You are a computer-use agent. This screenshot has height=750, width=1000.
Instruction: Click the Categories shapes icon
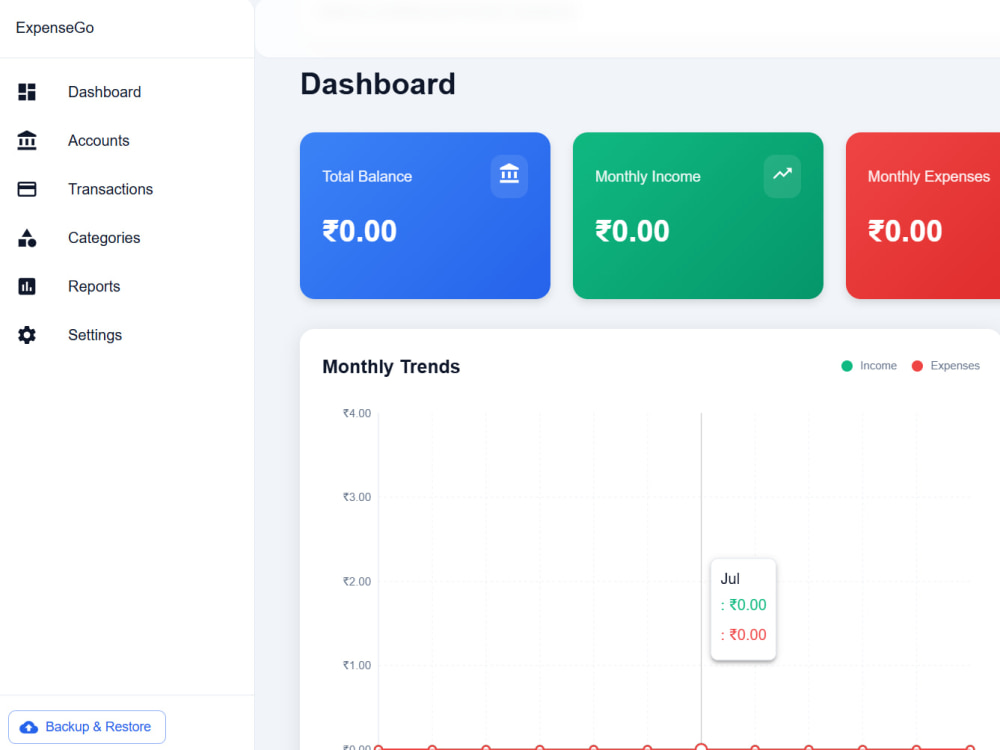click(x=27, y=238)
